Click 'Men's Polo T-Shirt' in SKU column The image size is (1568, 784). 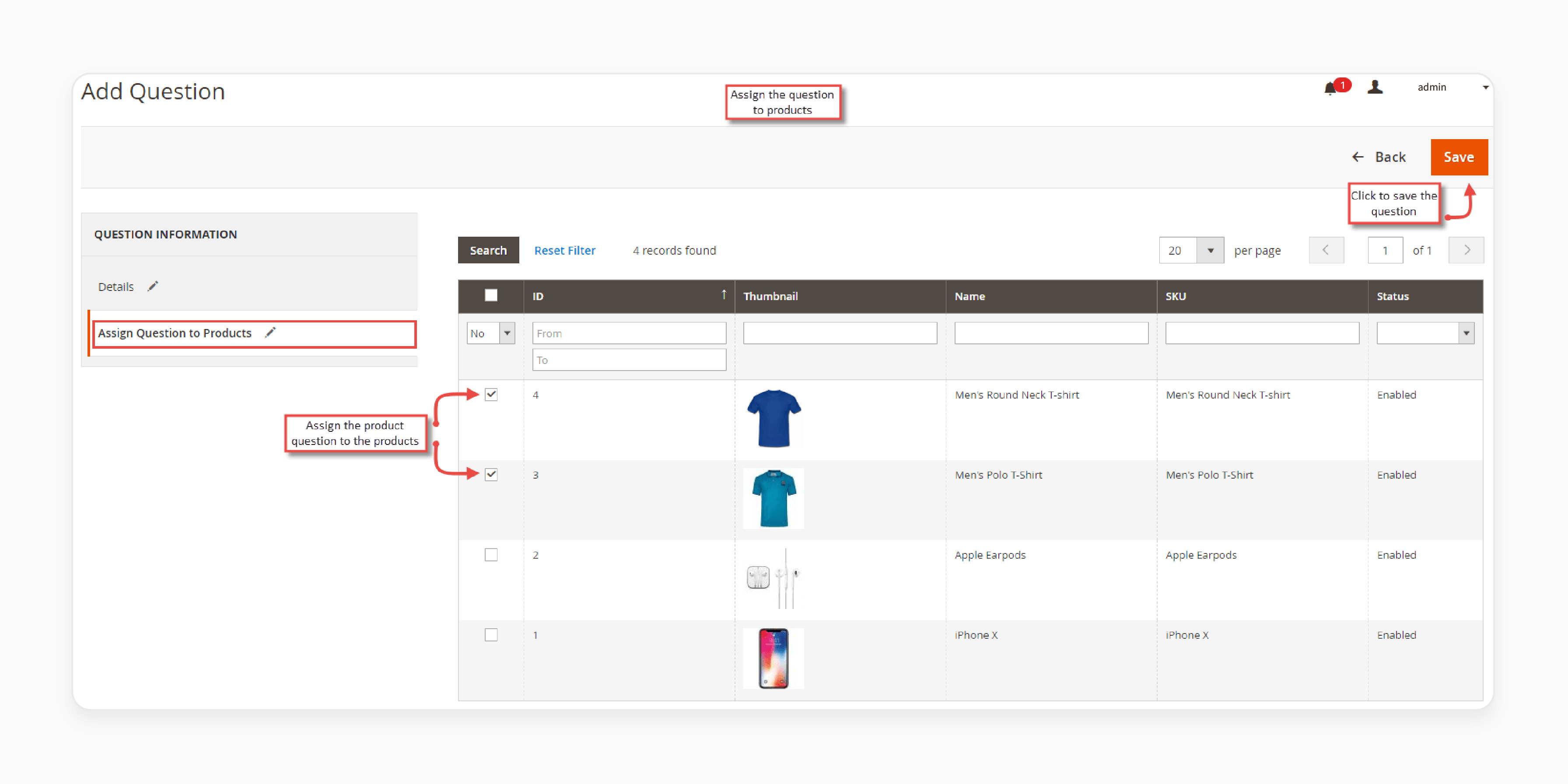point(1209,475)
